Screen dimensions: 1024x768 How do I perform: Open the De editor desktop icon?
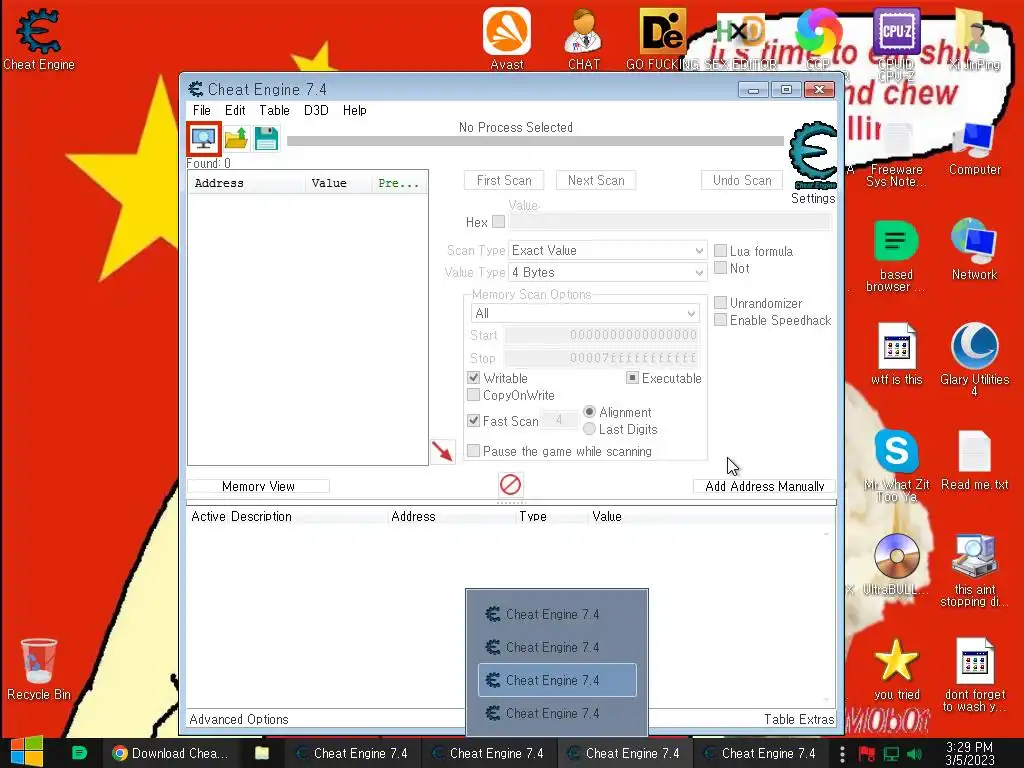tap(662, 31)
